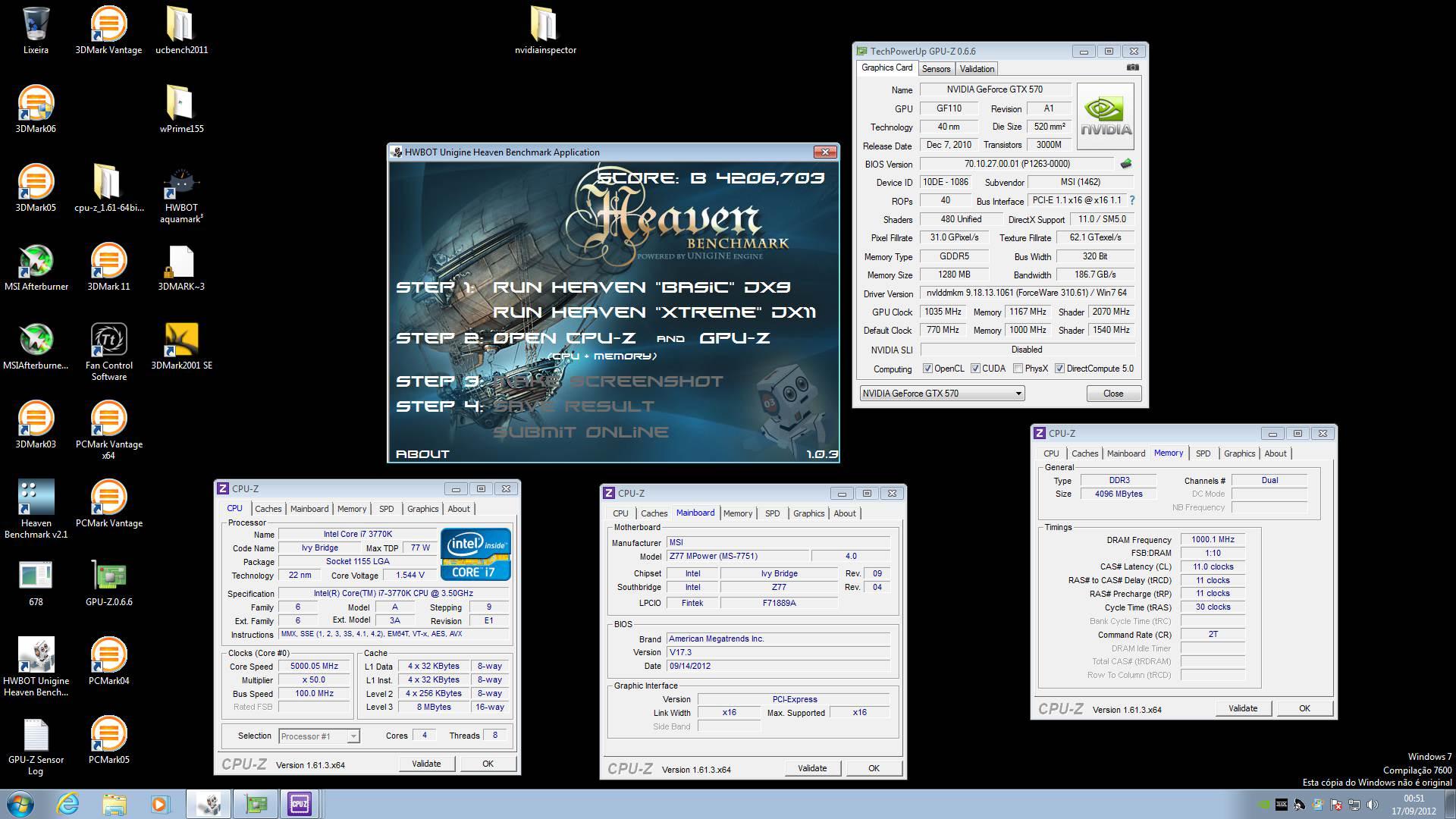Viewport: 1456px width, 819px height.
Task: Toggle PhysX checkbox in GPU-Z
Action: coord(1018,369)
